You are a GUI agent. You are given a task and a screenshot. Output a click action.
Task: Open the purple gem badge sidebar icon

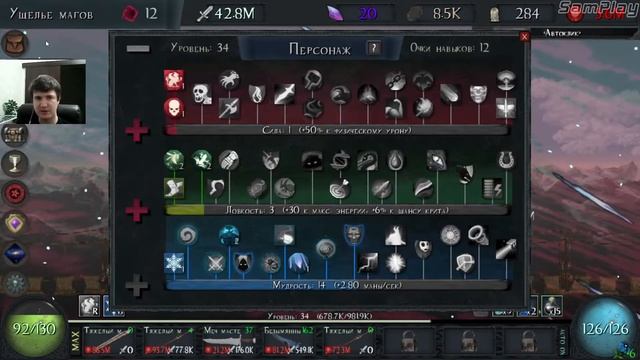pyautogui.click(x=15, y=223)
